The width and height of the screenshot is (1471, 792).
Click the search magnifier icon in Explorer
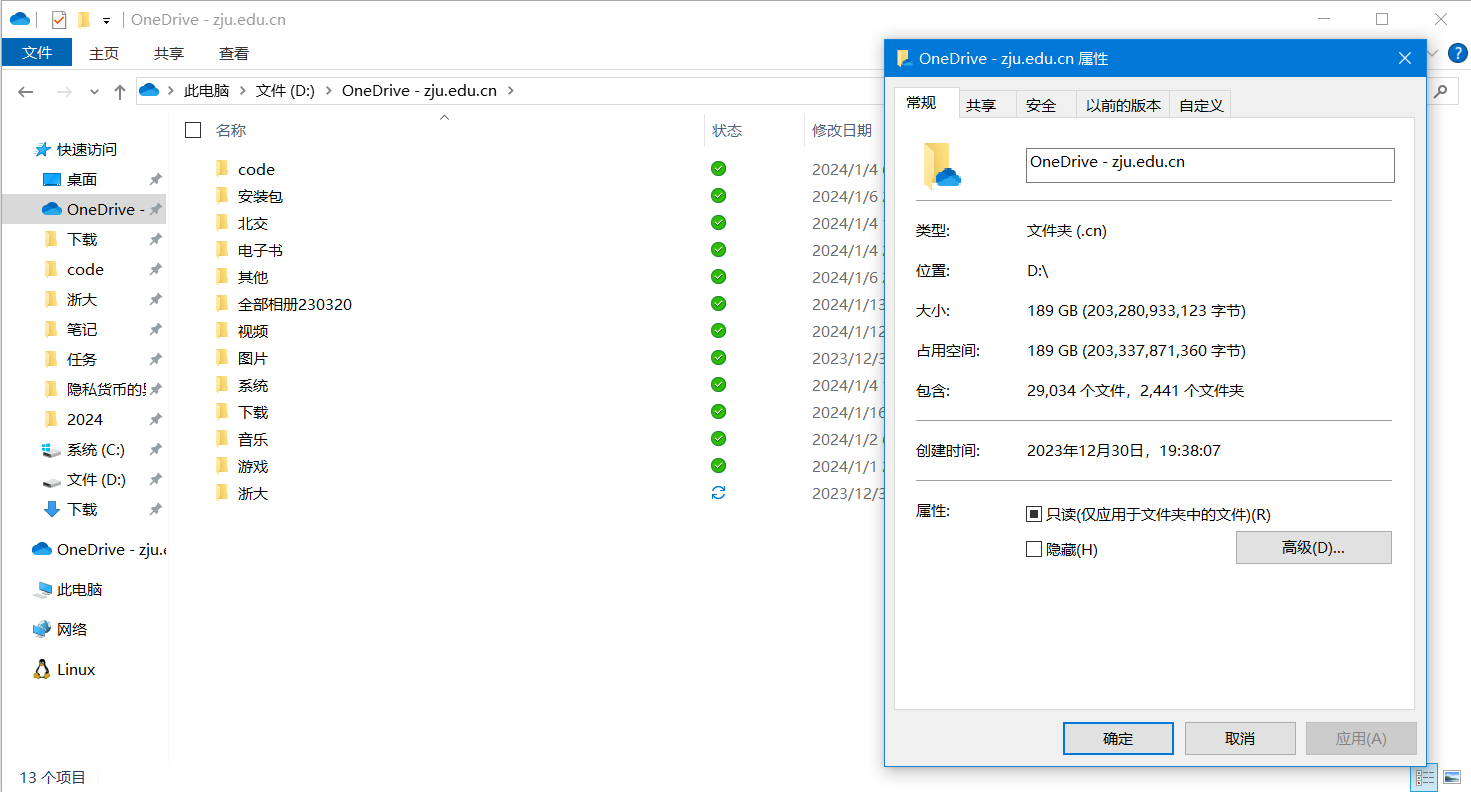(x=1441, y=91)
